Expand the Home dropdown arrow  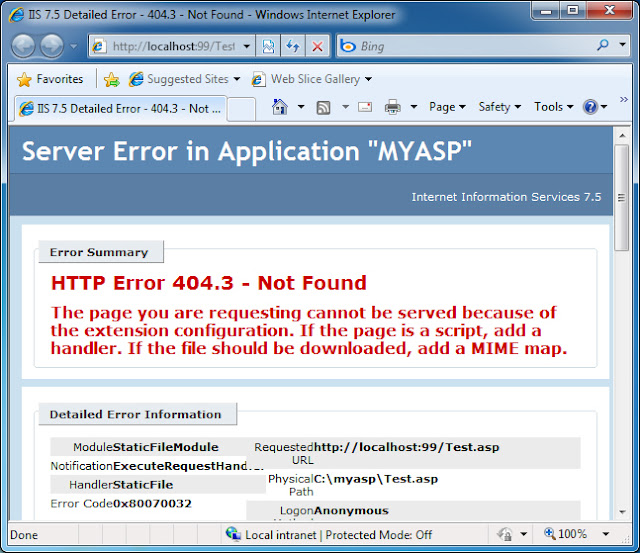click(x=301, y=107)
